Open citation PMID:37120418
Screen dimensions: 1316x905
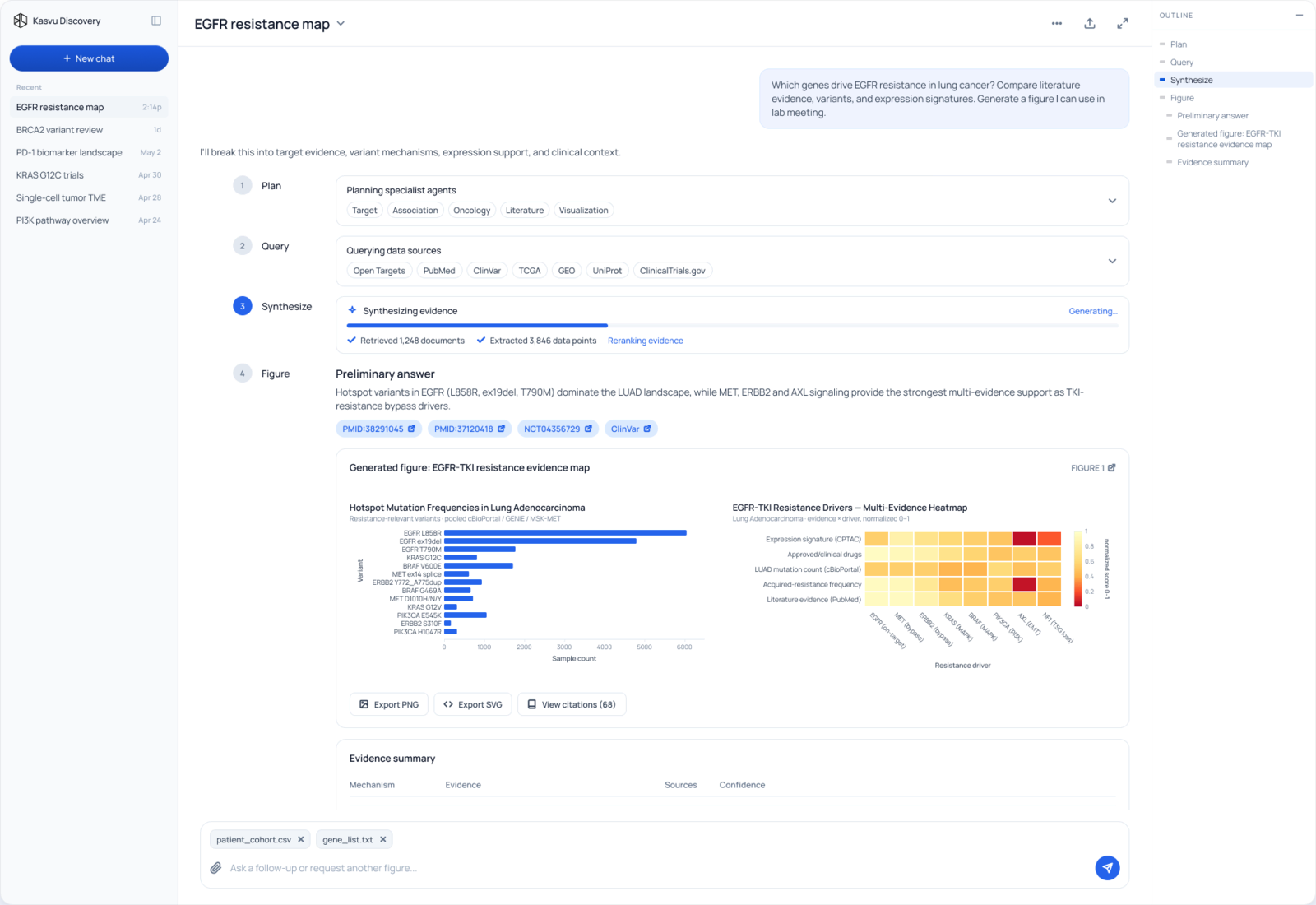(x=470, y=429)
